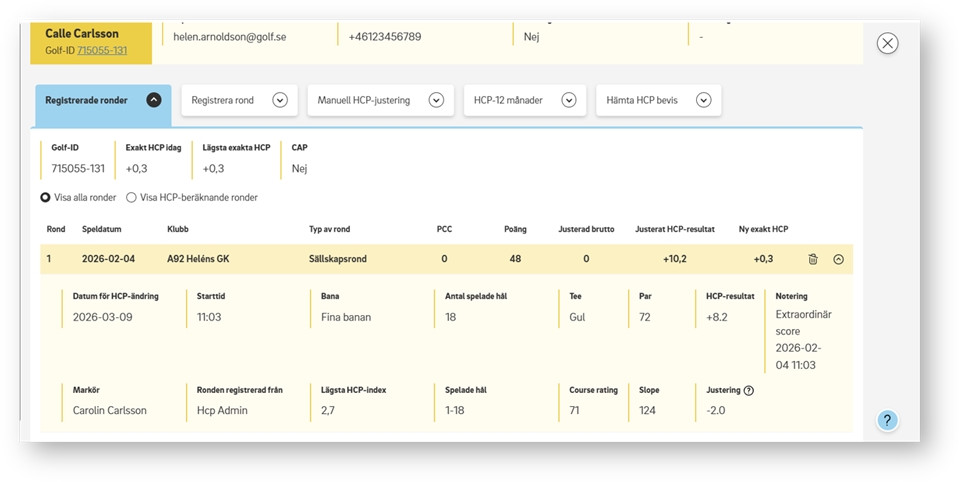The width and height of the screenshot is (960, 482).
Task: Expand the 'Manuell HCP-justering' section
Action: pyautogui.click(x=435, y=100)
